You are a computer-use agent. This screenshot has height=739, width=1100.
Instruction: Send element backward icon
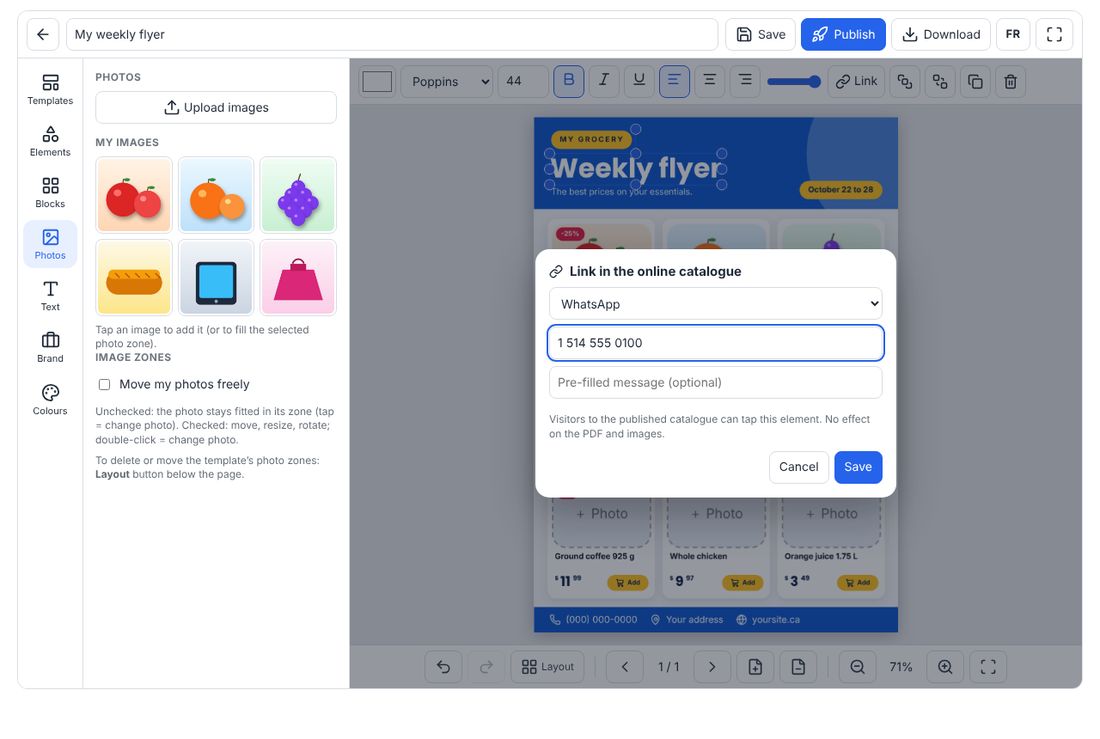[x=940, y=81]
